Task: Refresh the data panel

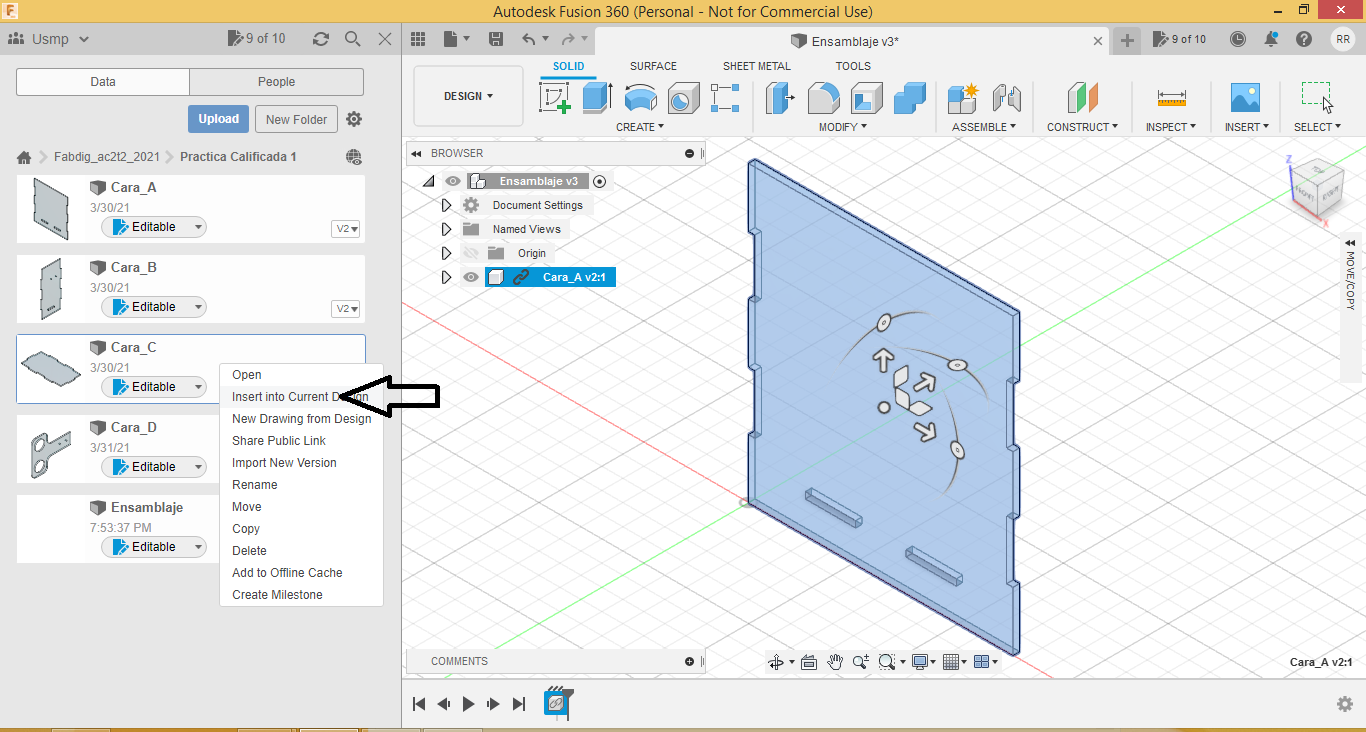Action: [320, 39]
